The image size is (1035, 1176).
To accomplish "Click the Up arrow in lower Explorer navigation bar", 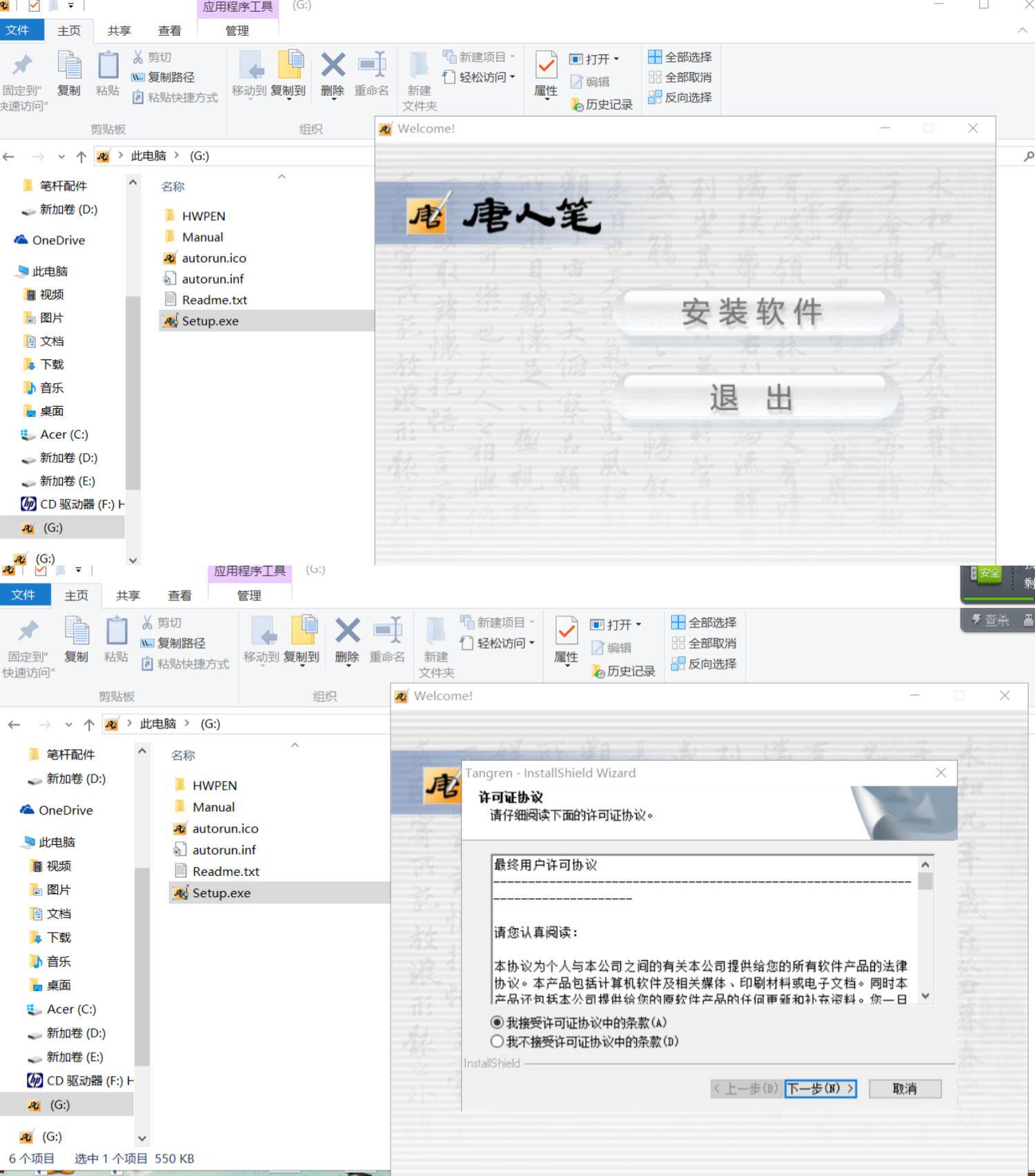I will pyautogui.click(x=89, y=724).
